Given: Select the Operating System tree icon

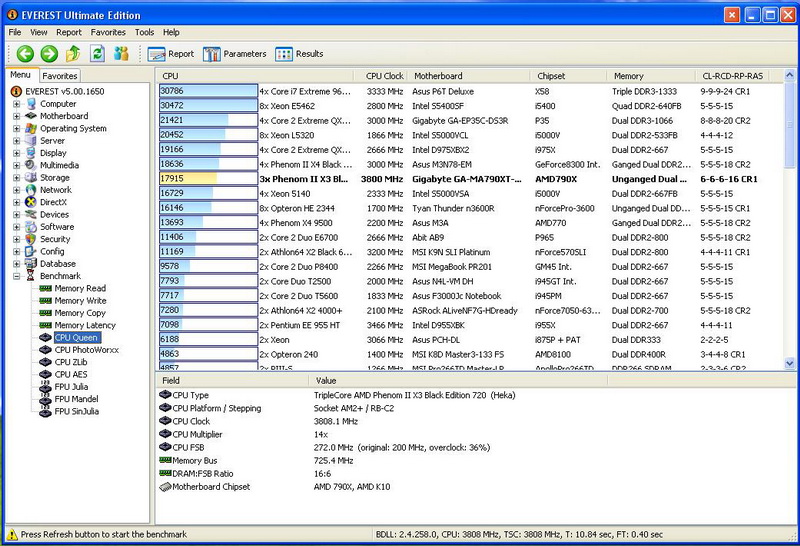Looking at the screenshot, I should pos(31,128).
